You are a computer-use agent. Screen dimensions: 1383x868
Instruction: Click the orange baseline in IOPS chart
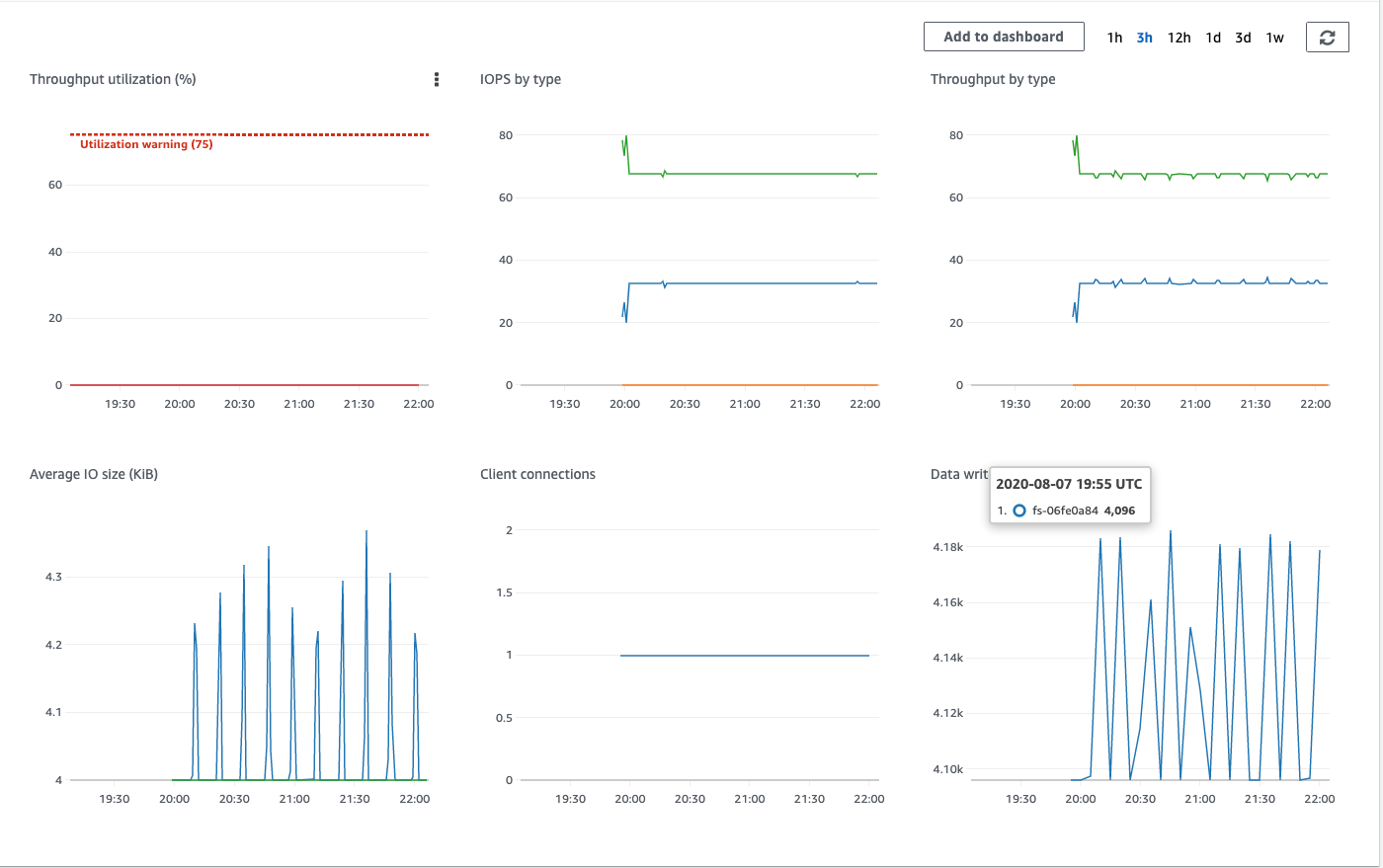(x=751, y=385)
